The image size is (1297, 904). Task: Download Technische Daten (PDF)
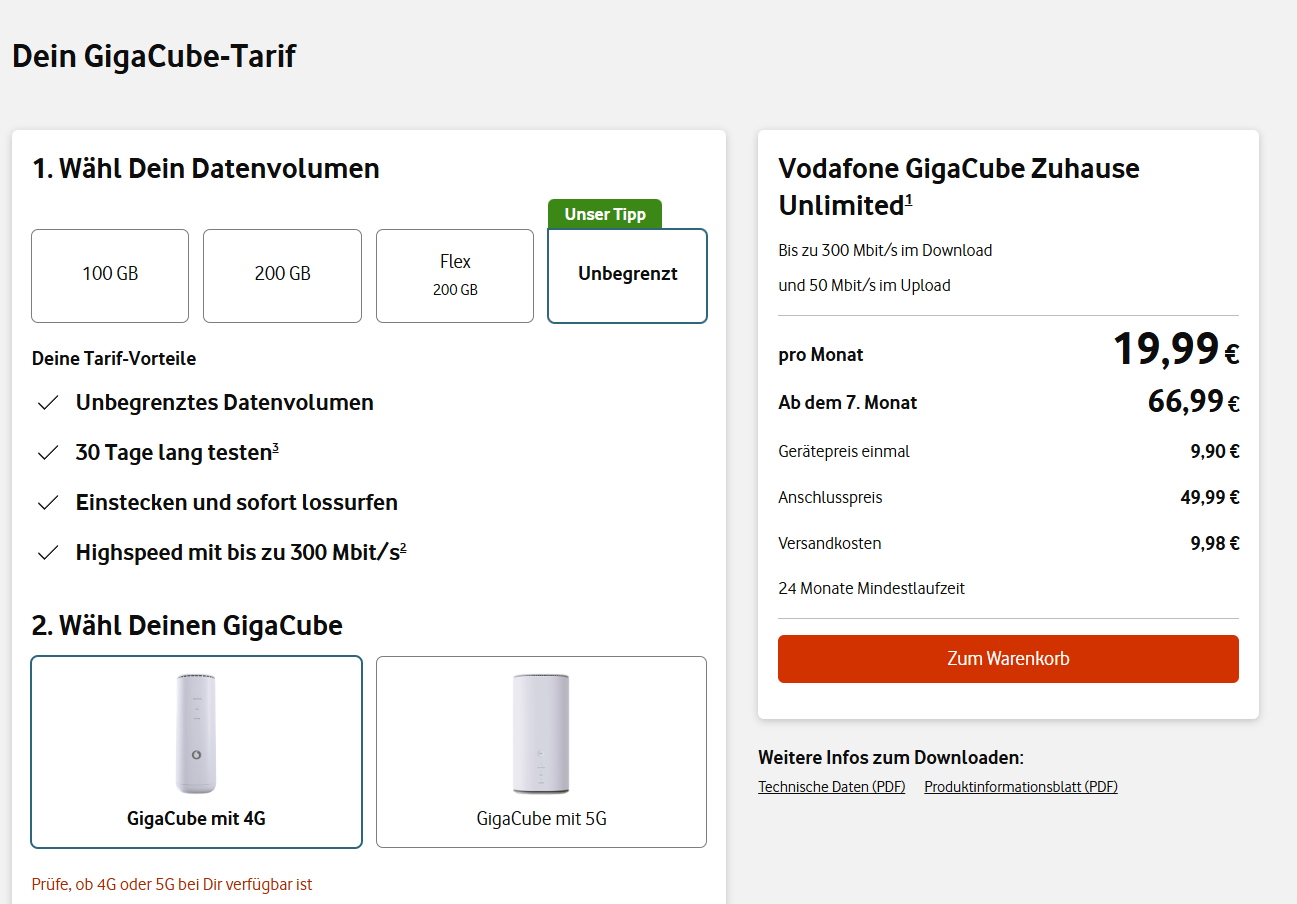click(831, 787)
